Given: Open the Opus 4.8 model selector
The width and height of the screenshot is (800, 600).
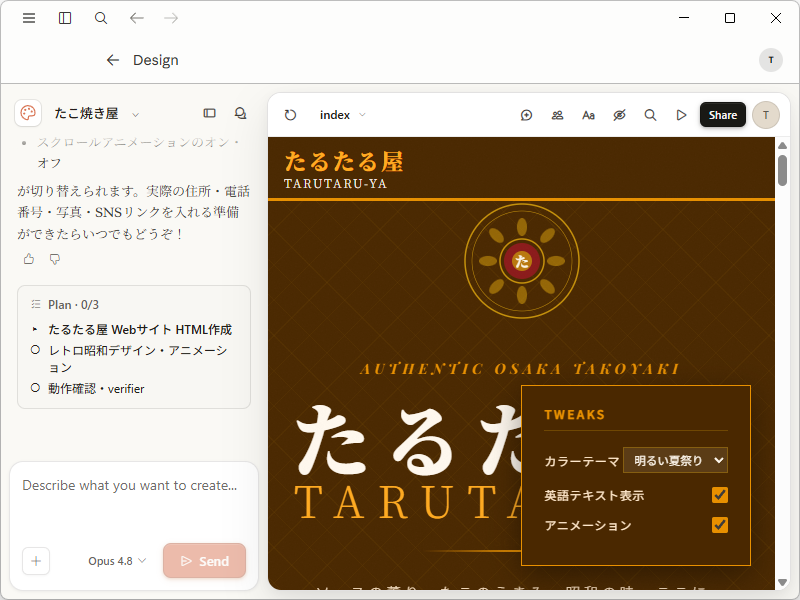Looking at the screenshot, I should coord(117,561).
